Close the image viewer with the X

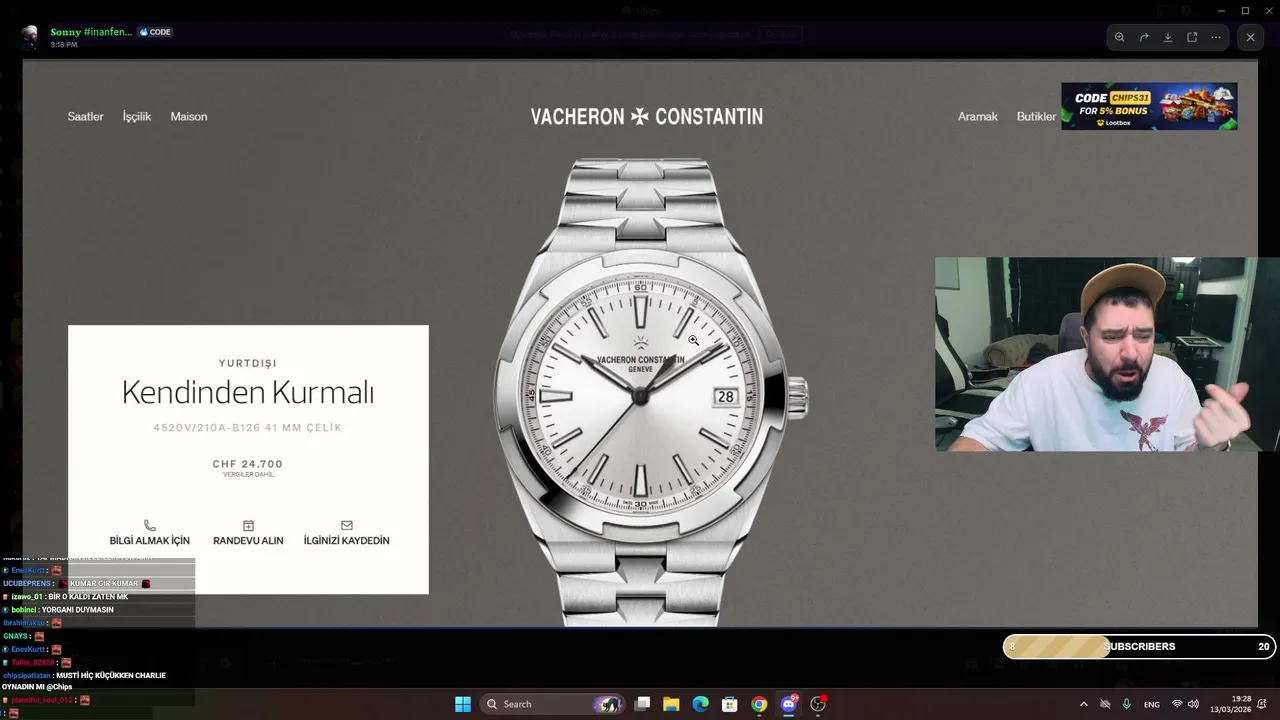point(1250,37)
